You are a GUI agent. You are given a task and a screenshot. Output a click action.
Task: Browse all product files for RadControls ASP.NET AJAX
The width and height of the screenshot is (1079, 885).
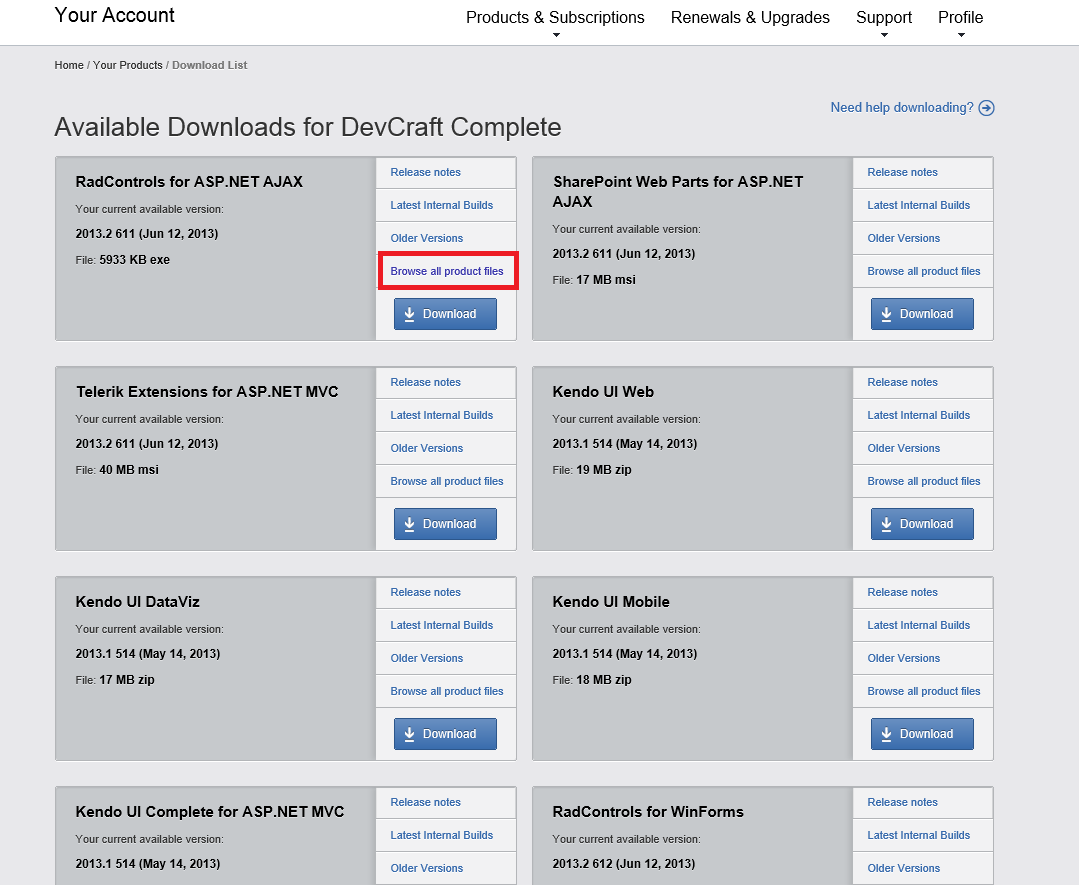(447, 272)
